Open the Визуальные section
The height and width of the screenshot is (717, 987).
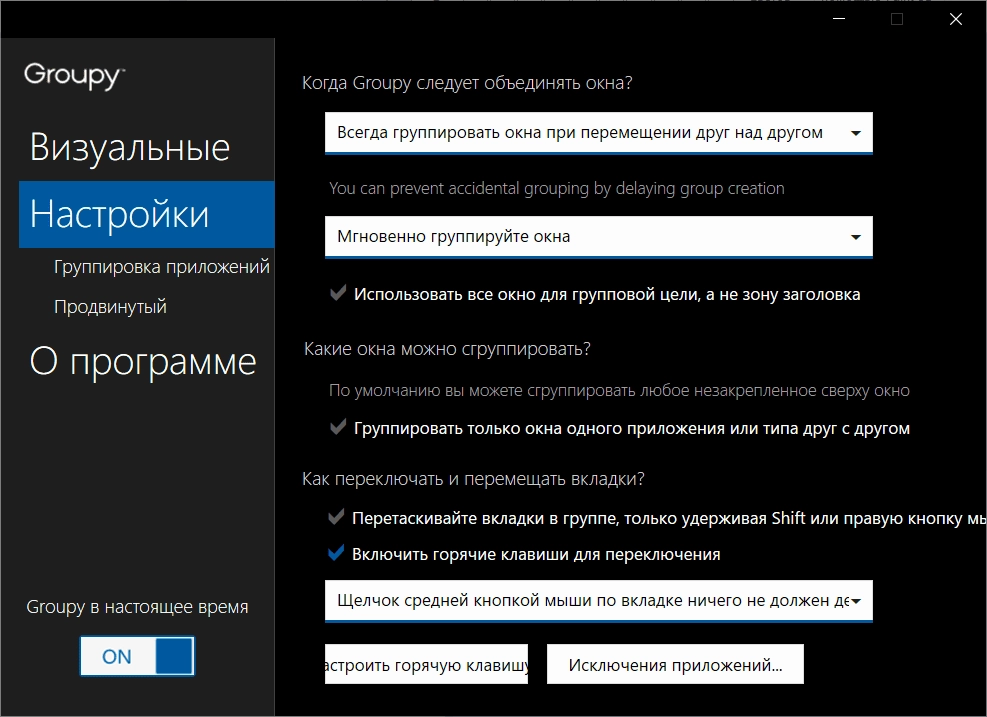(130, 148)
